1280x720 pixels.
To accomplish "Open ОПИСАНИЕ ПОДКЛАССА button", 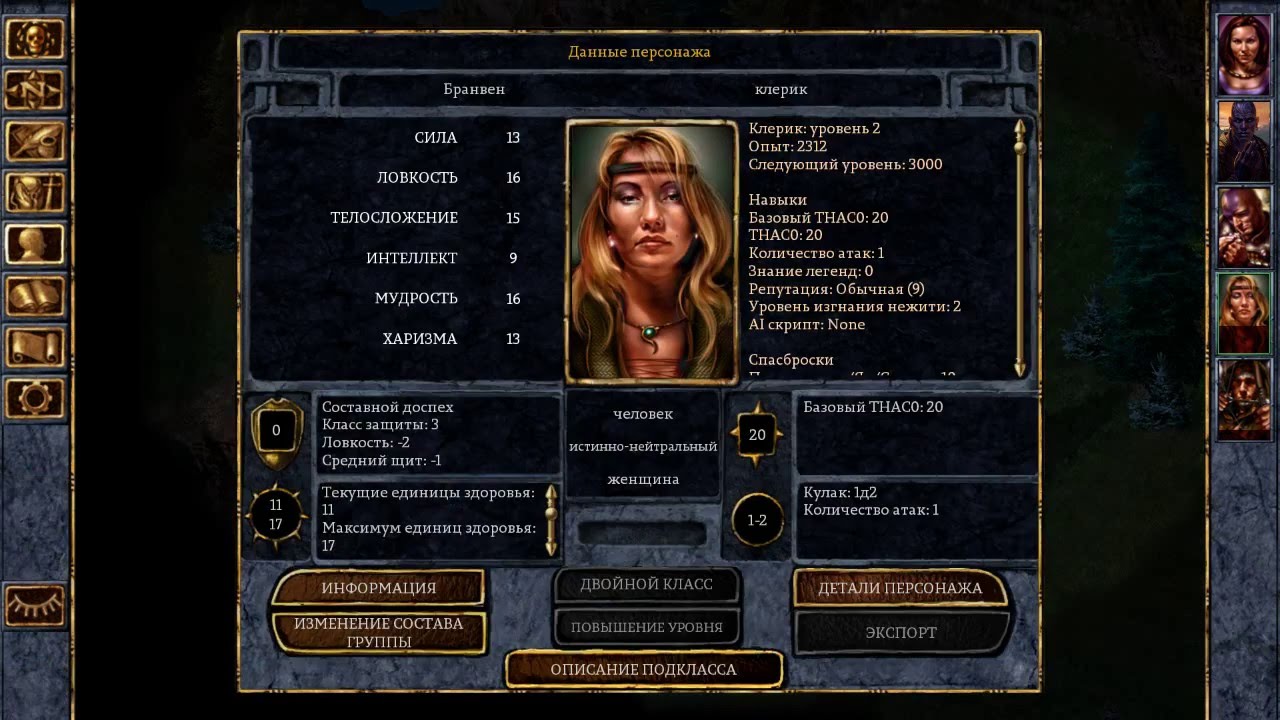I will click(x=643, y=669).
